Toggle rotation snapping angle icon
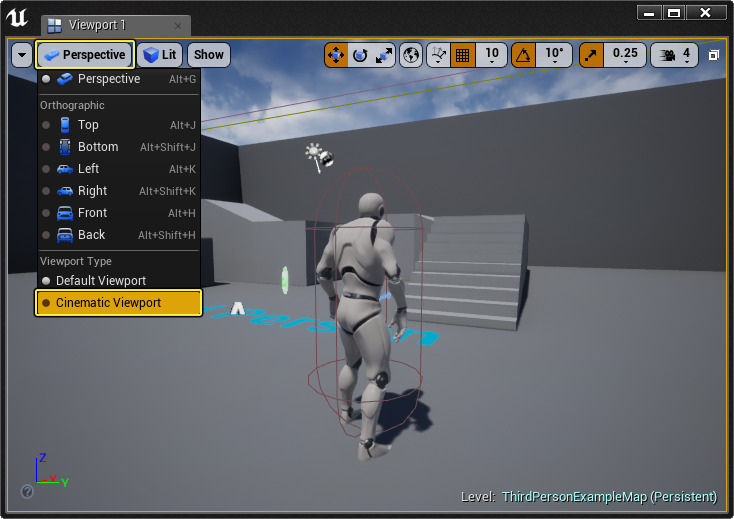 pos(523,55)
